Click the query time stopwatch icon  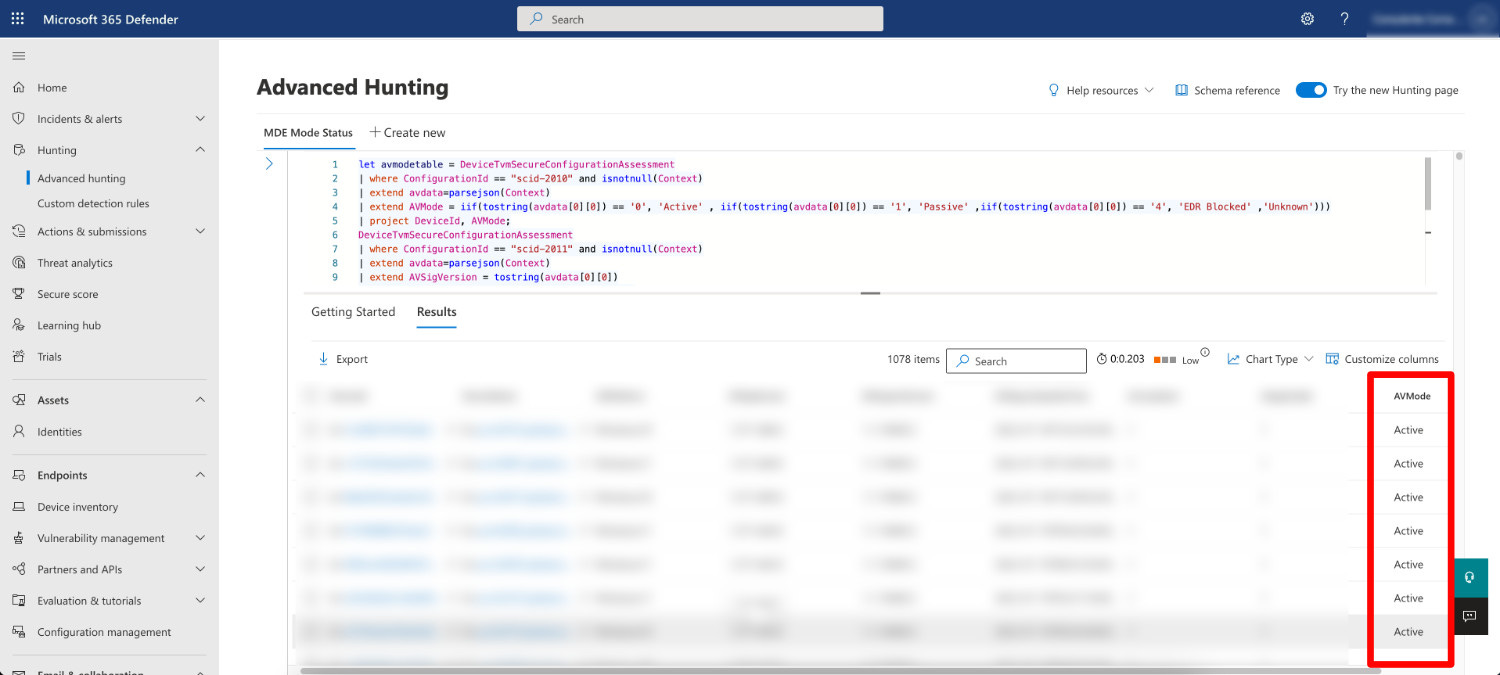1102,359
